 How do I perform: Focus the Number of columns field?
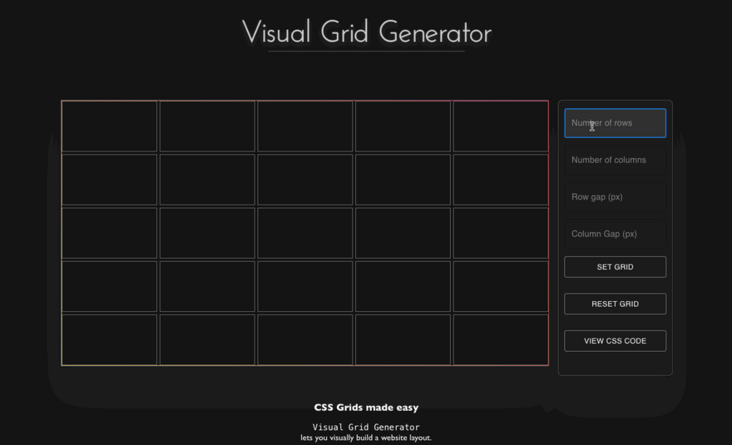click(614, 160)
